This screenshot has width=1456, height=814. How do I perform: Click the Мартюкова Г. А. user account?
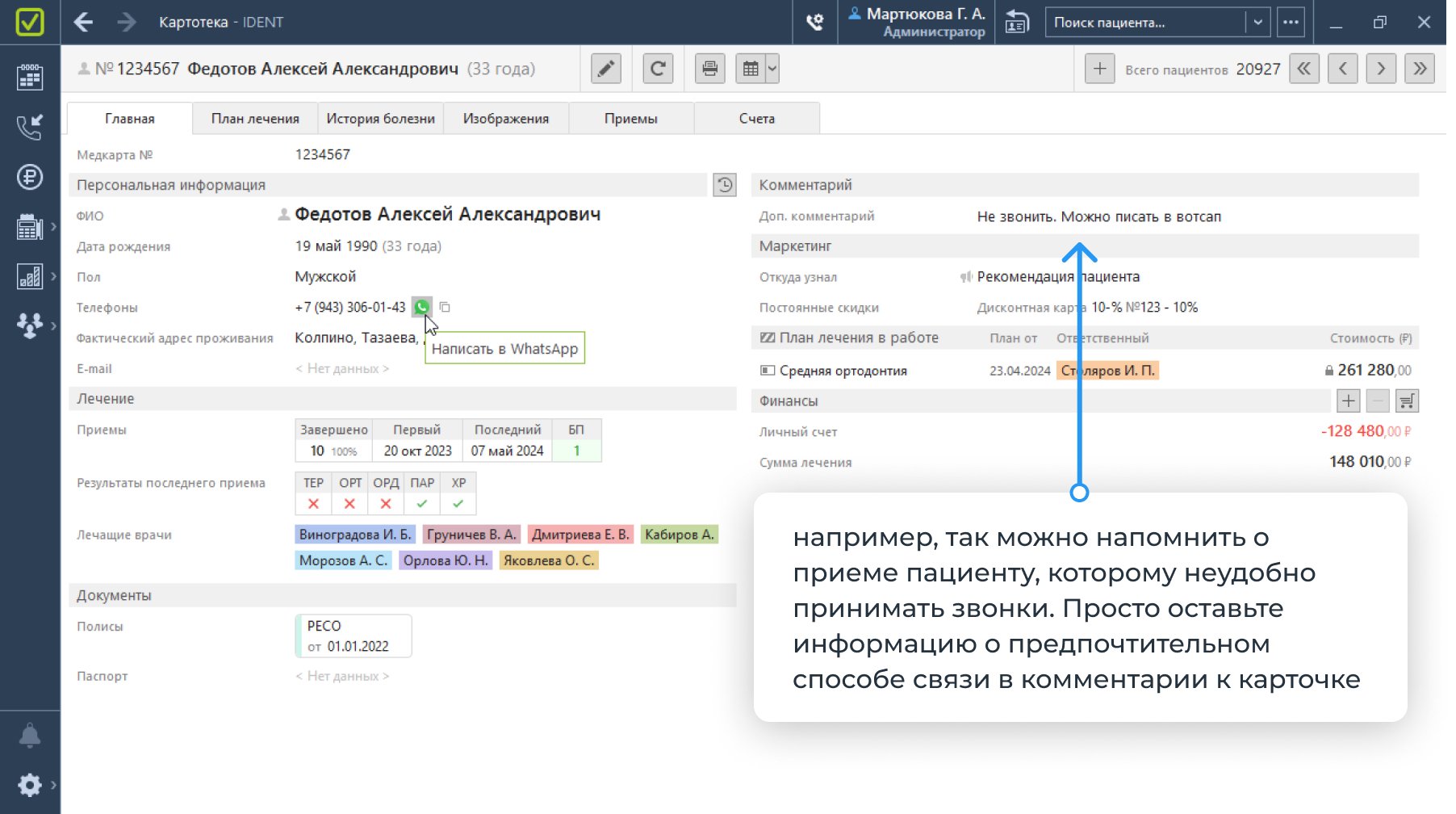pyautogui.click(x=918, y=22)
